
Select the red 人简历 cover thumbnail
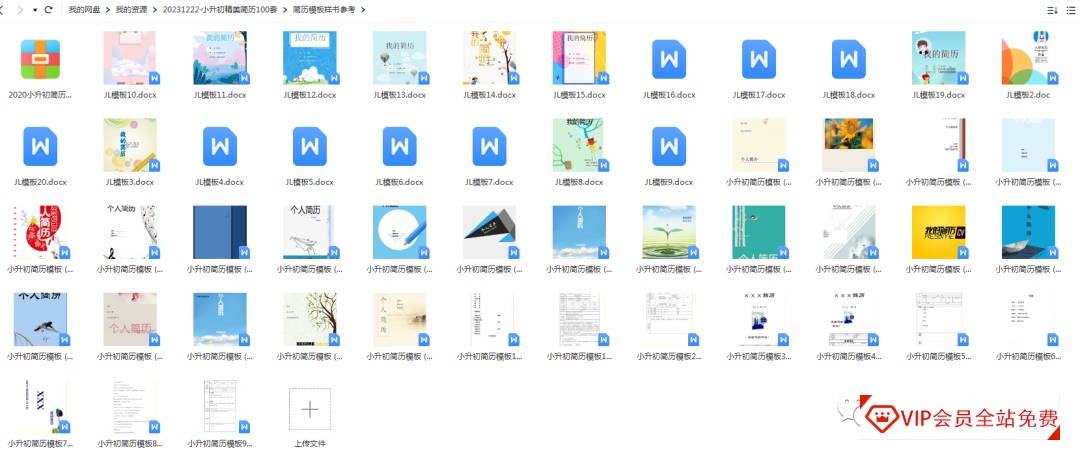tap(40, 233)
